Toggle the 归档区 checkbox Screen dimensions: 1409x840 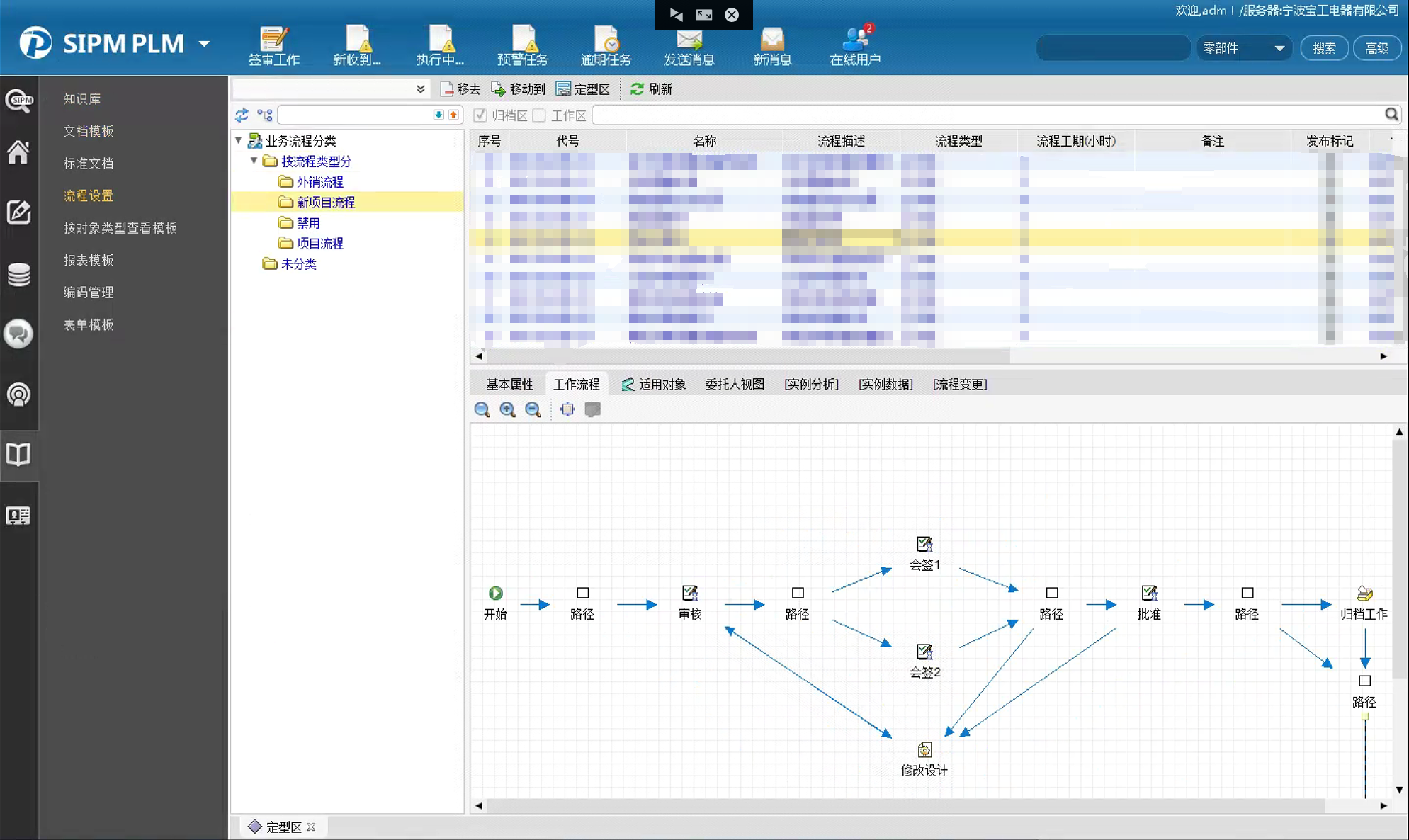point(480,115)
